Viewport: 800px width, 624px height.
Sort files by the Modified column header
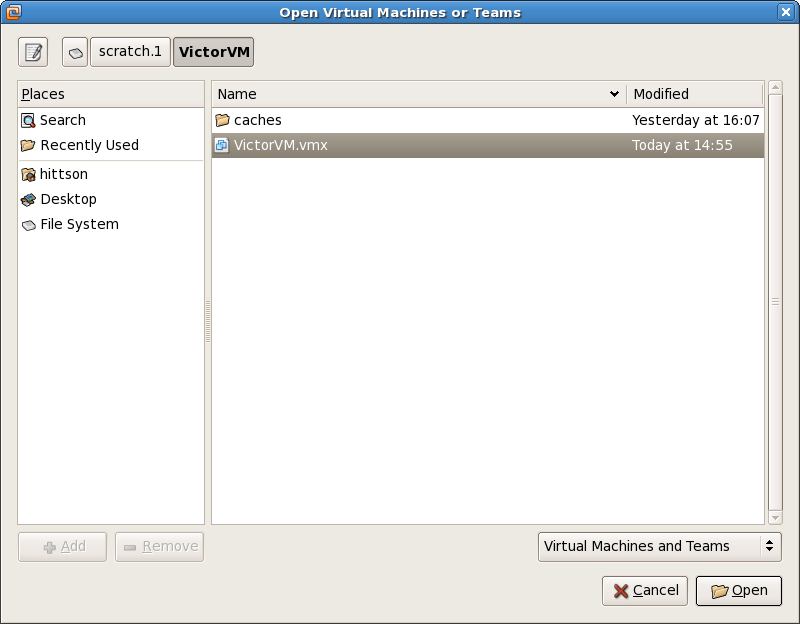pos(694,93)
